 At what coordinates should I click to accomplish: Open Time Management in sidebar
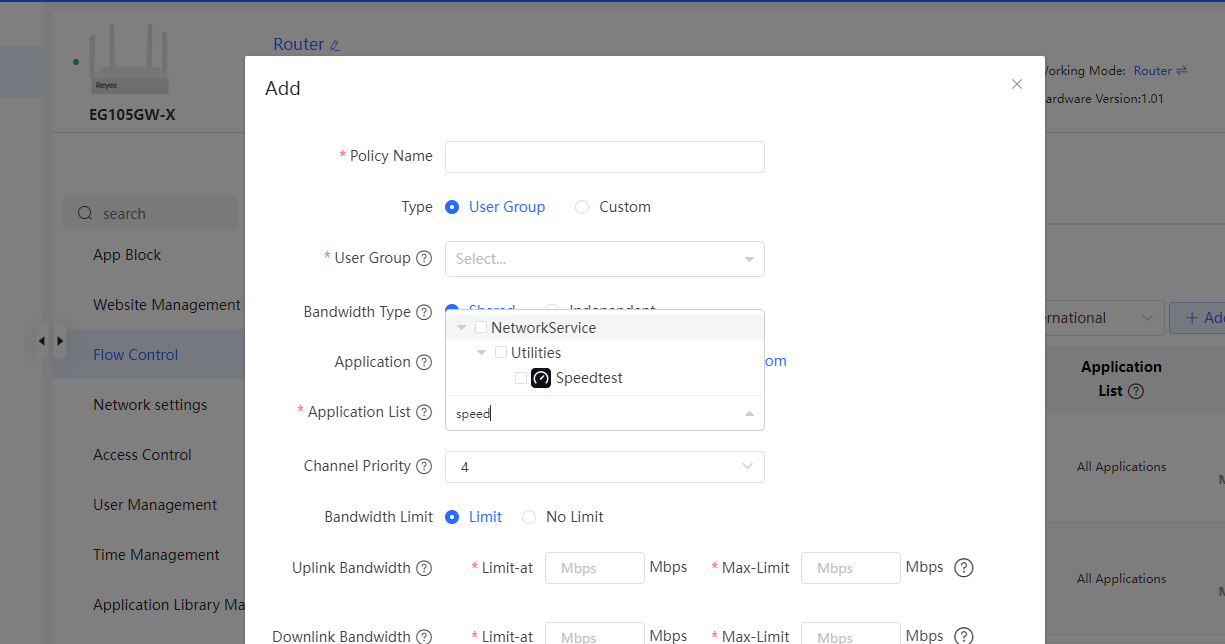click(156, 555)
